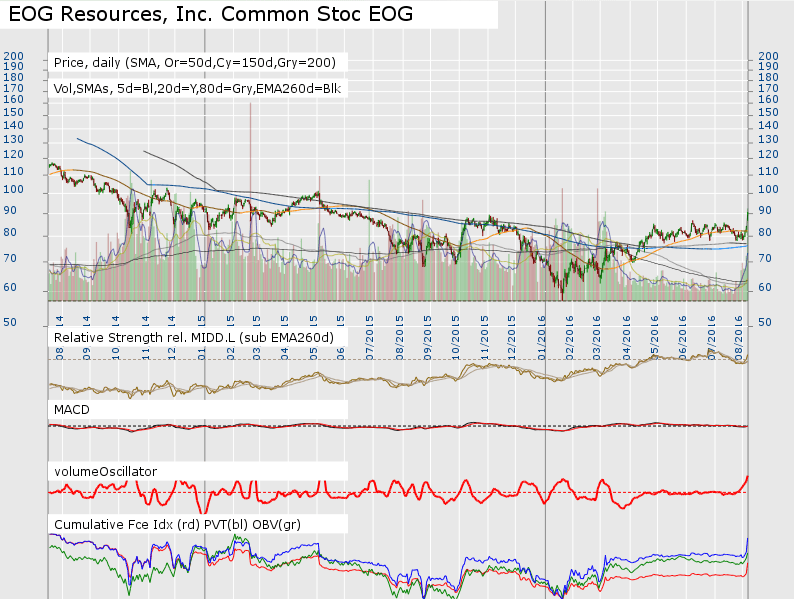Viewport: 794px width, 599px height.
Task: Click 110 on the left price axis
Action: pyautogui.click(x=14, y=172)
